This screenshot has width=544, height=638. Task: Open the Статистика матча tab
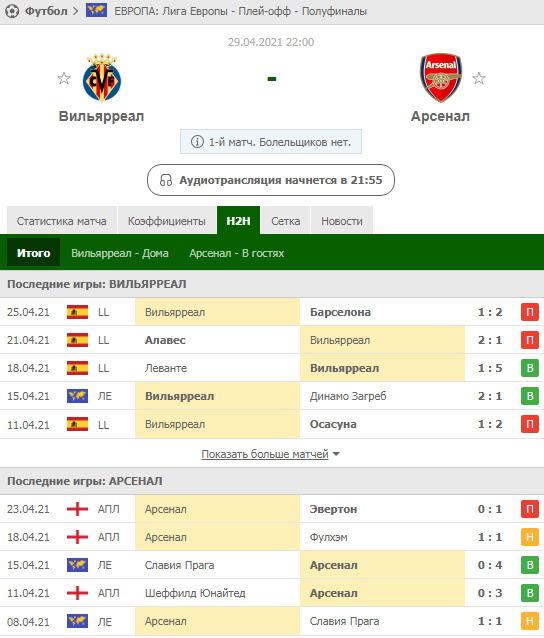pyautogui.click(x=62, y=221)
